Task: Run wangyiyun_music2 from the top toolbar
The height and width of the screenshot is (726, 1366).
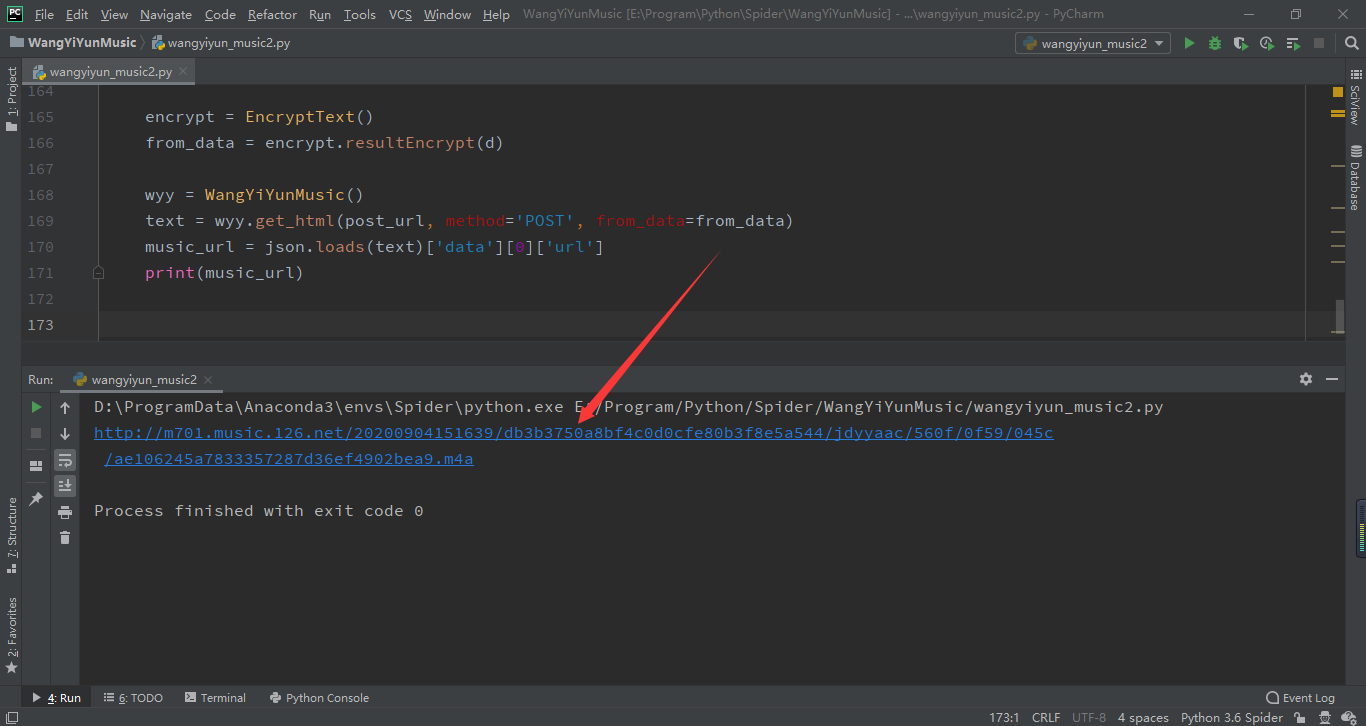Action: (1189, 43)
